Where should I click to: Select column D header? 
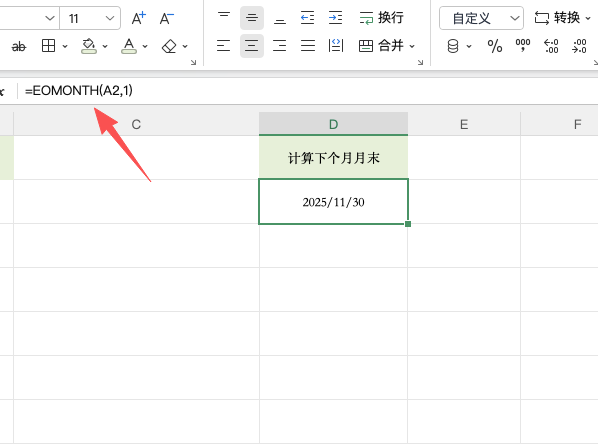click(333, 124)
